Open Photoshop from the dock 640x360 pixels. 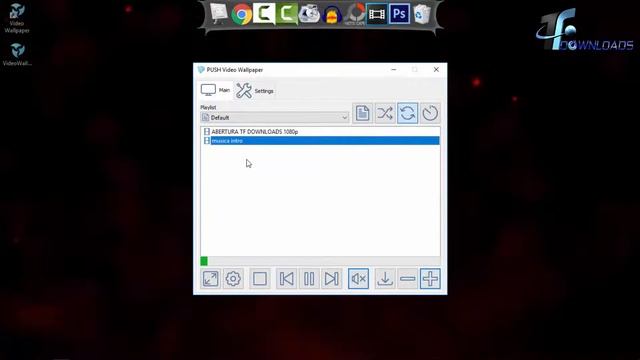click(399, 14)
